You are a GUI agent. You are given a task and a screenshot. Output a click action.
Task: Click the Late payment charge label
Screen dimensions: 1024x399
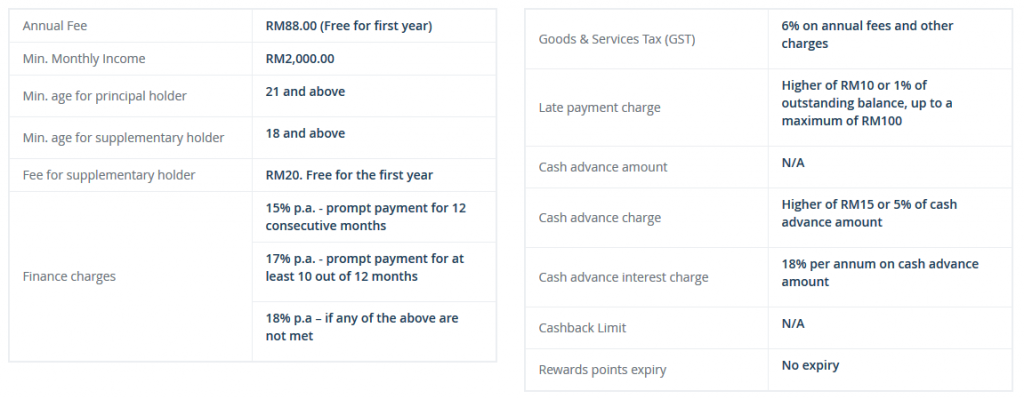point(600,108)
